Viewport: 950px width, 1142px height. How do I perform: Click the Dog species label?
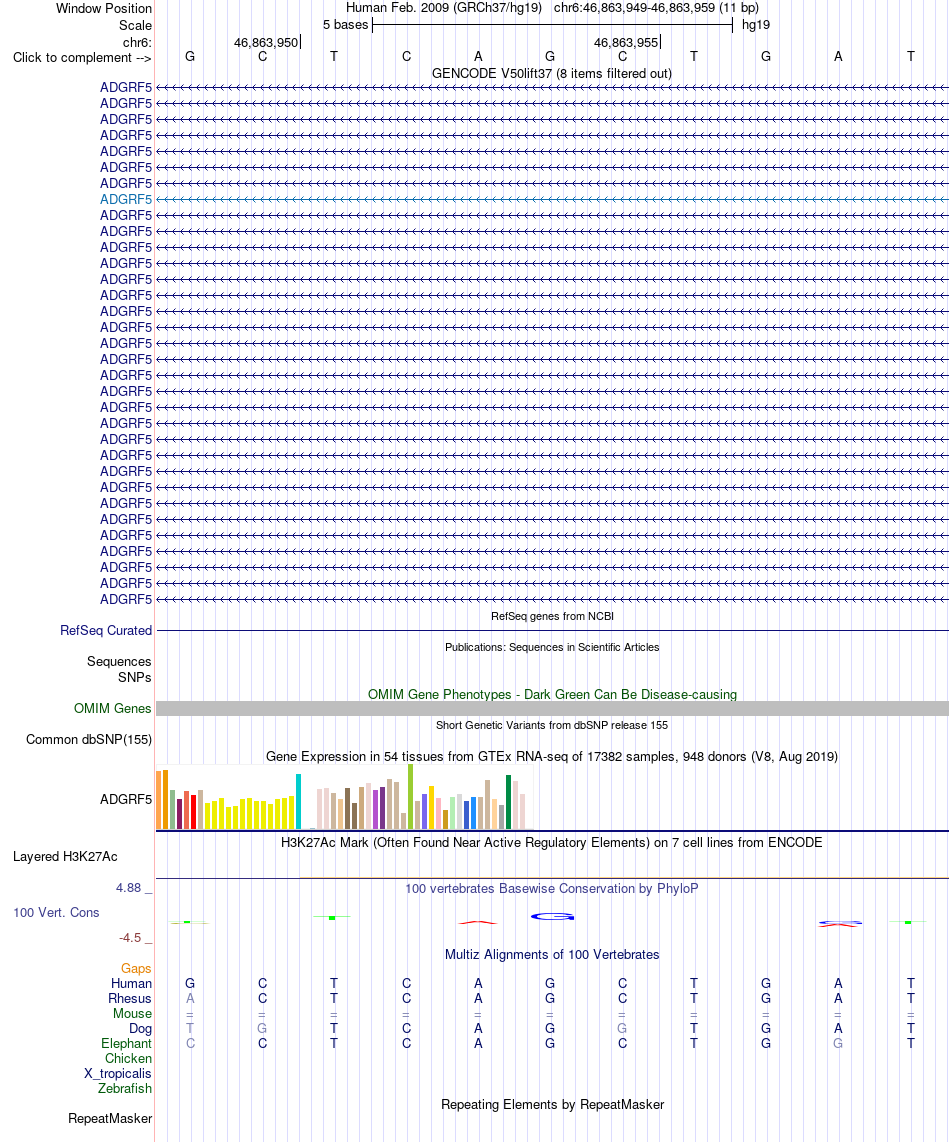tap(141, 1029)
